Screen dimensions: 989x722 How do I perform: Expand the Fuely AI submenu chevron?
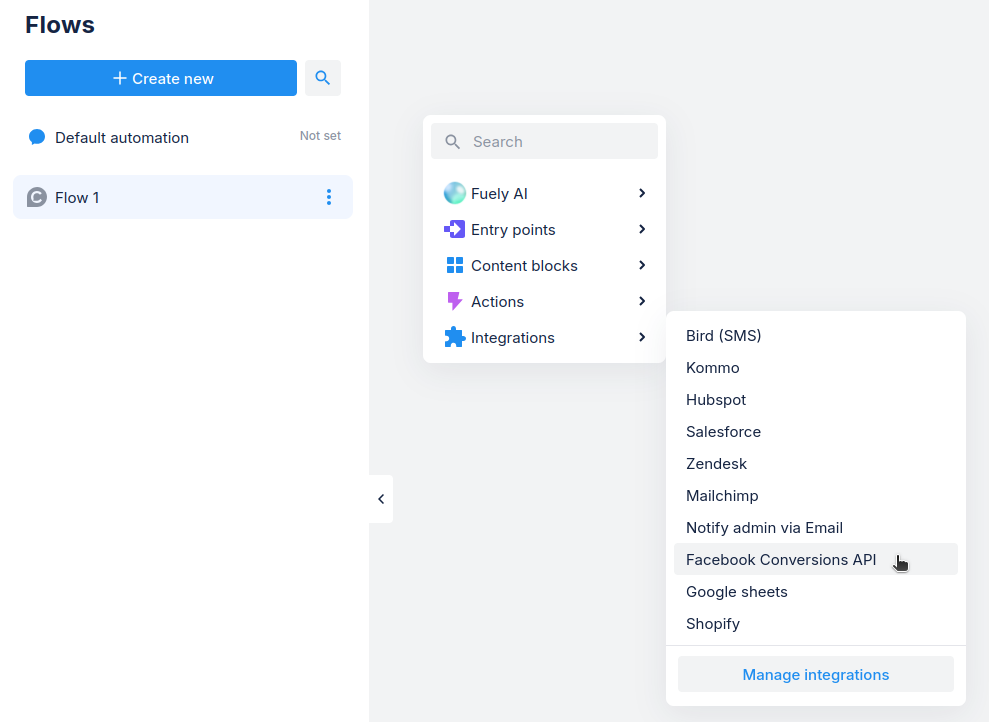pos(642,193)
